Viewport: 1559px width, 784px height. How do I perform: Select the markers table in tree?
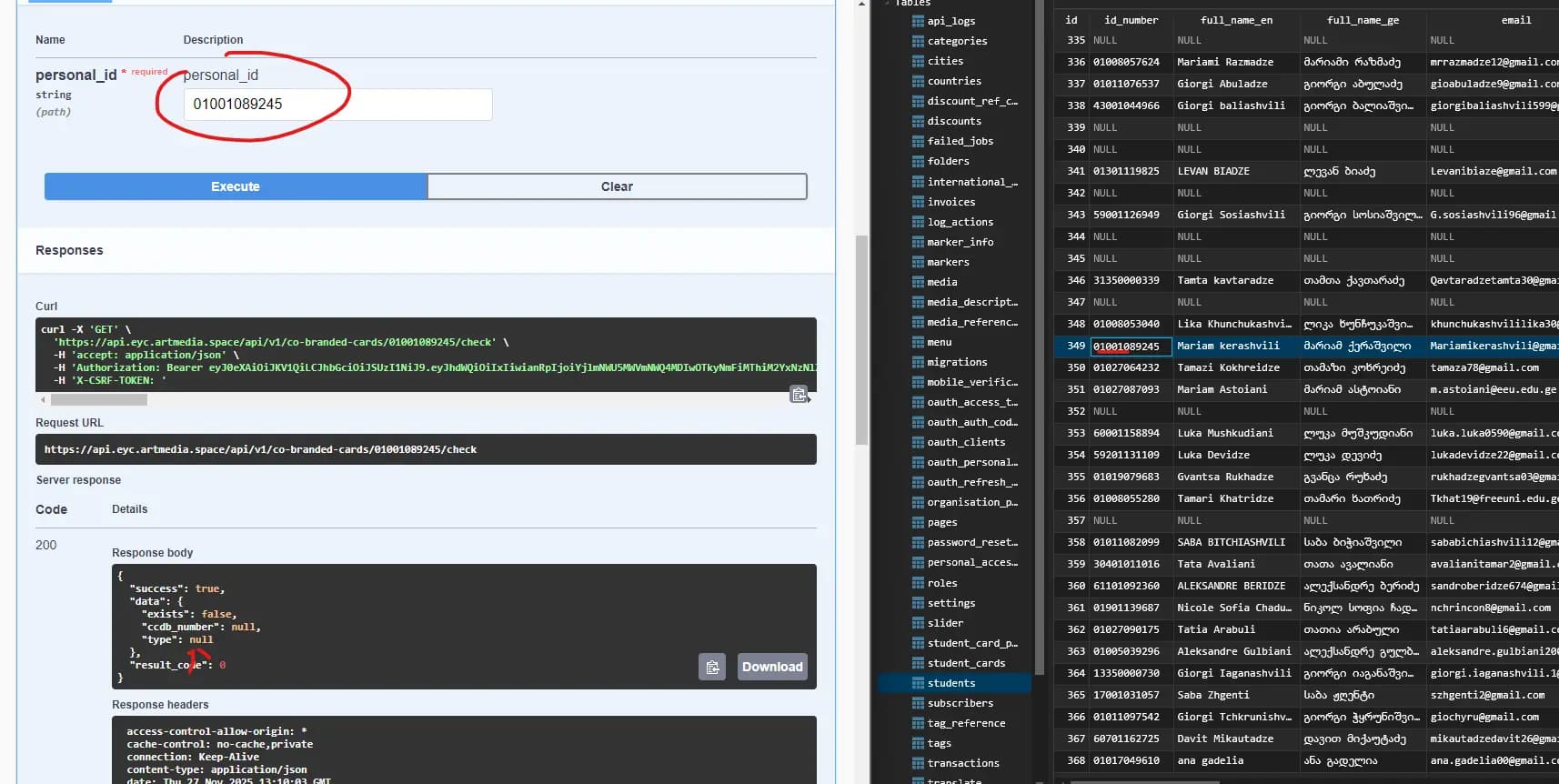(x=948, y=262)
